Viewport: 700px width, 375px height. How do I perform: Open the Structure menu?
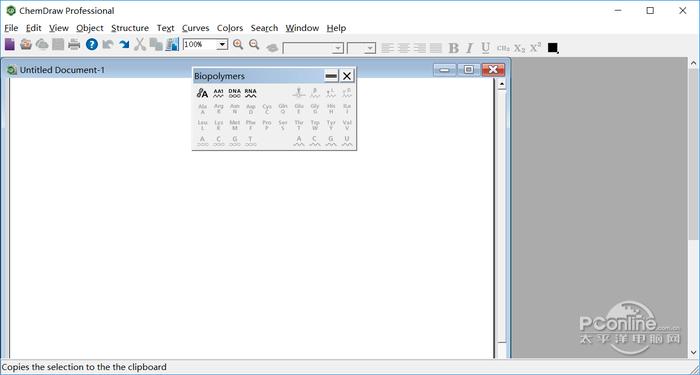click(130, 28)
